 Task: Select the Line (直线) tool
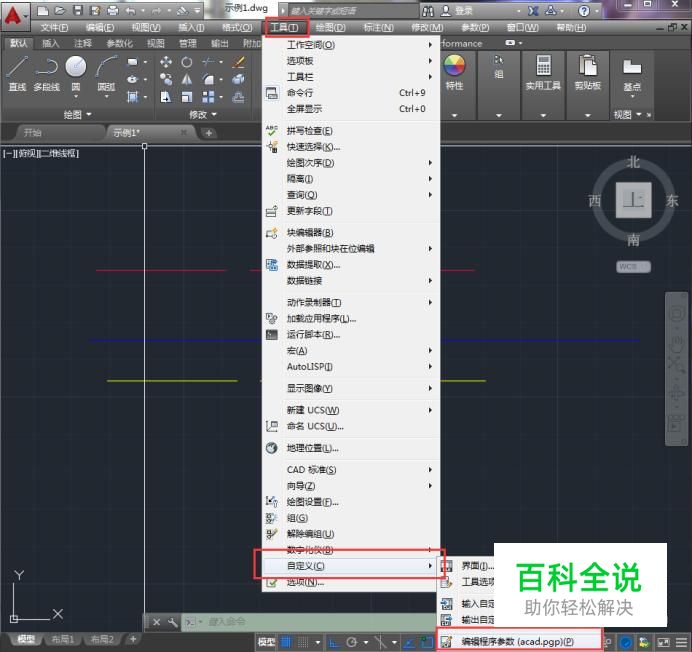click(17, 73)
